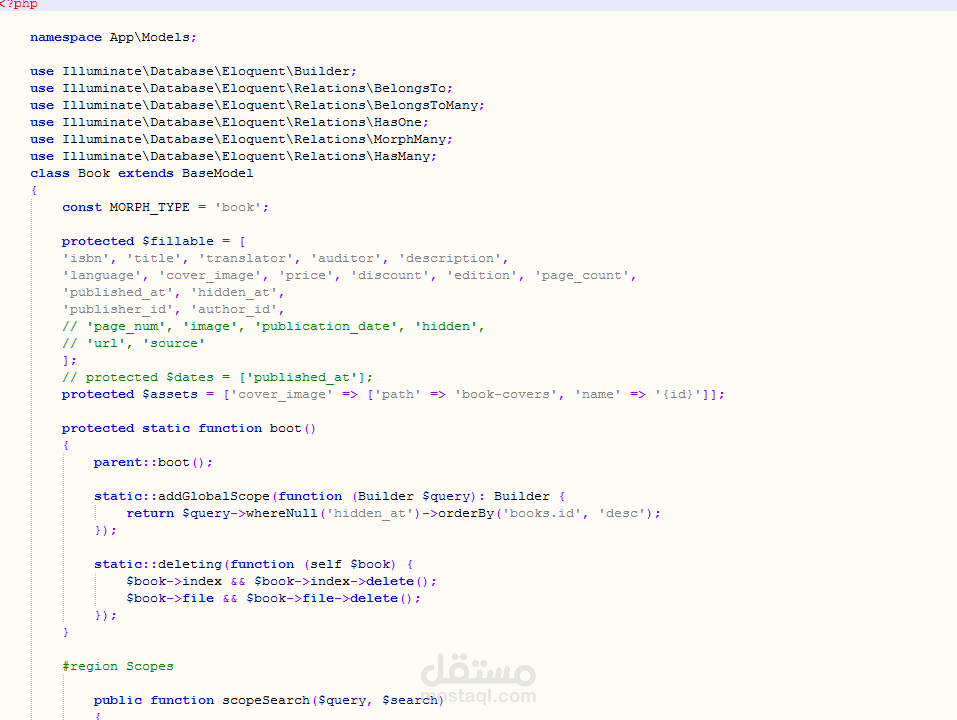Click 'App\Models' namespace text
957x720 pixels.
pos(150,37)
